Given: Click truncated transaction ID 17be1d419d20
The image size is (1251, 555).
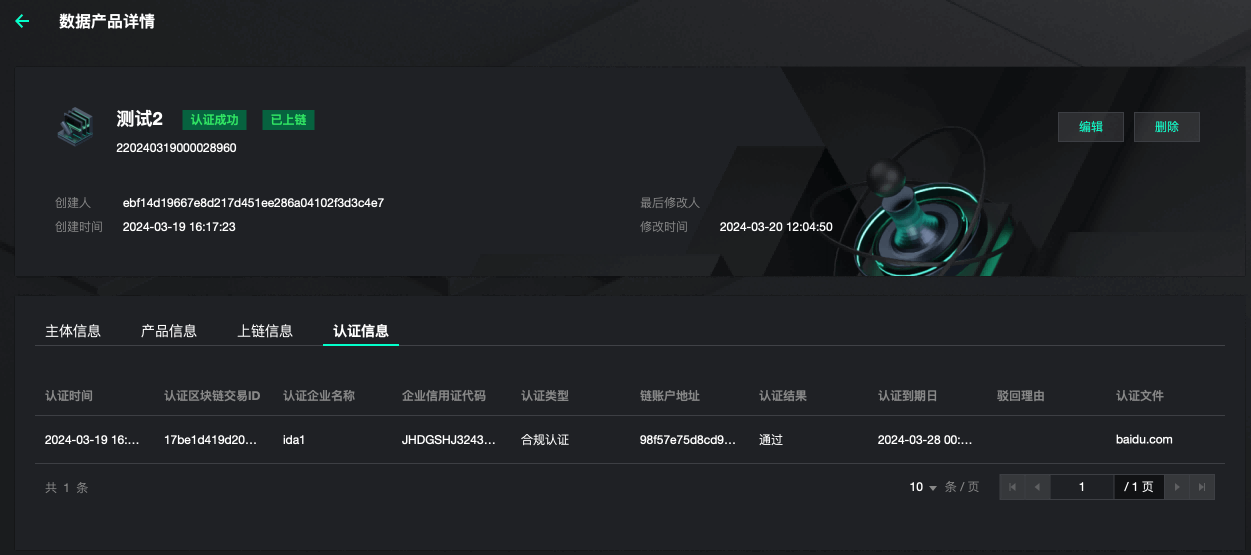Looking at the screenshot, I should [x=210, y=439].
